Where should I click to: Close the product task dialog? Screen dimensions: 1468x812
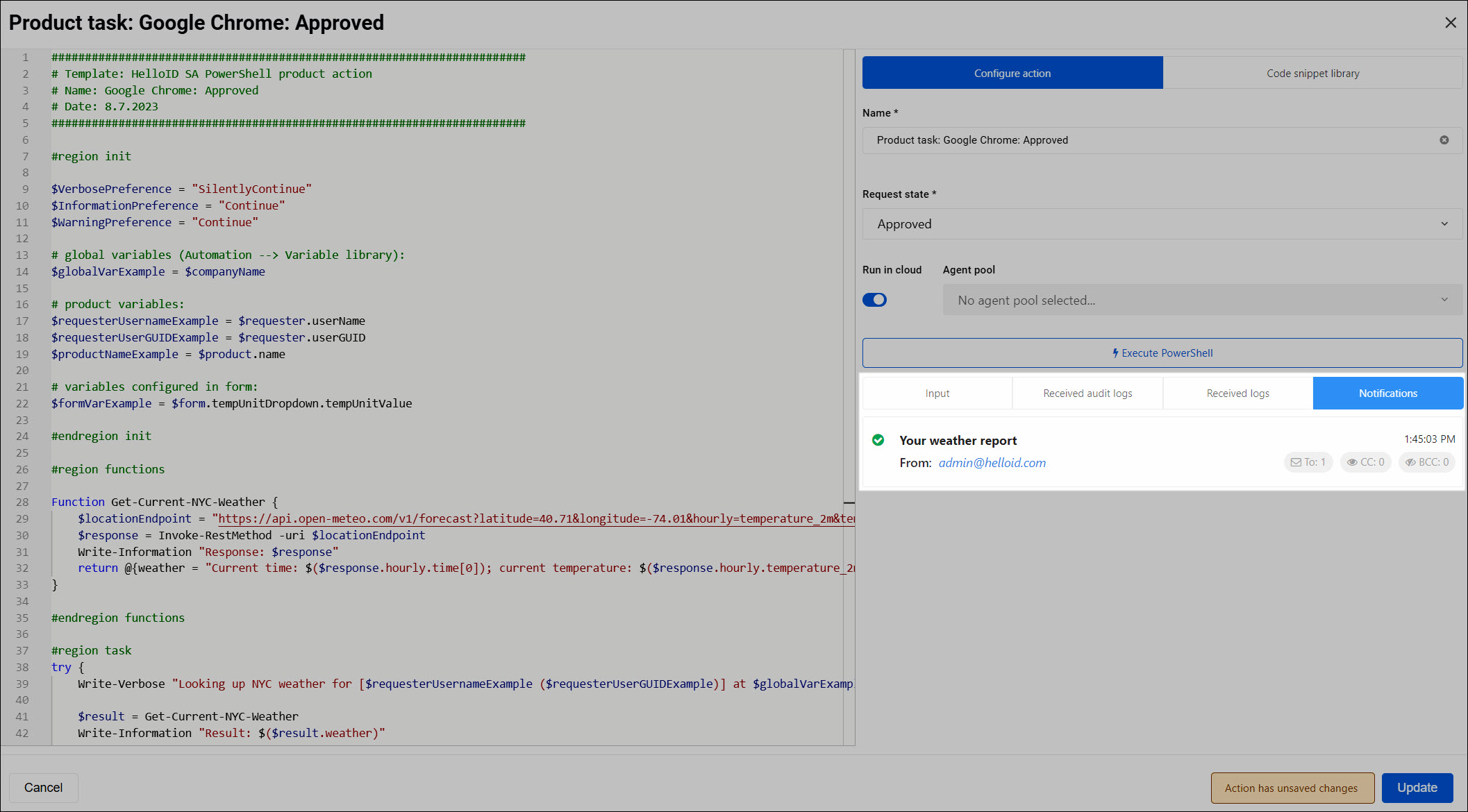(1451, 23)
